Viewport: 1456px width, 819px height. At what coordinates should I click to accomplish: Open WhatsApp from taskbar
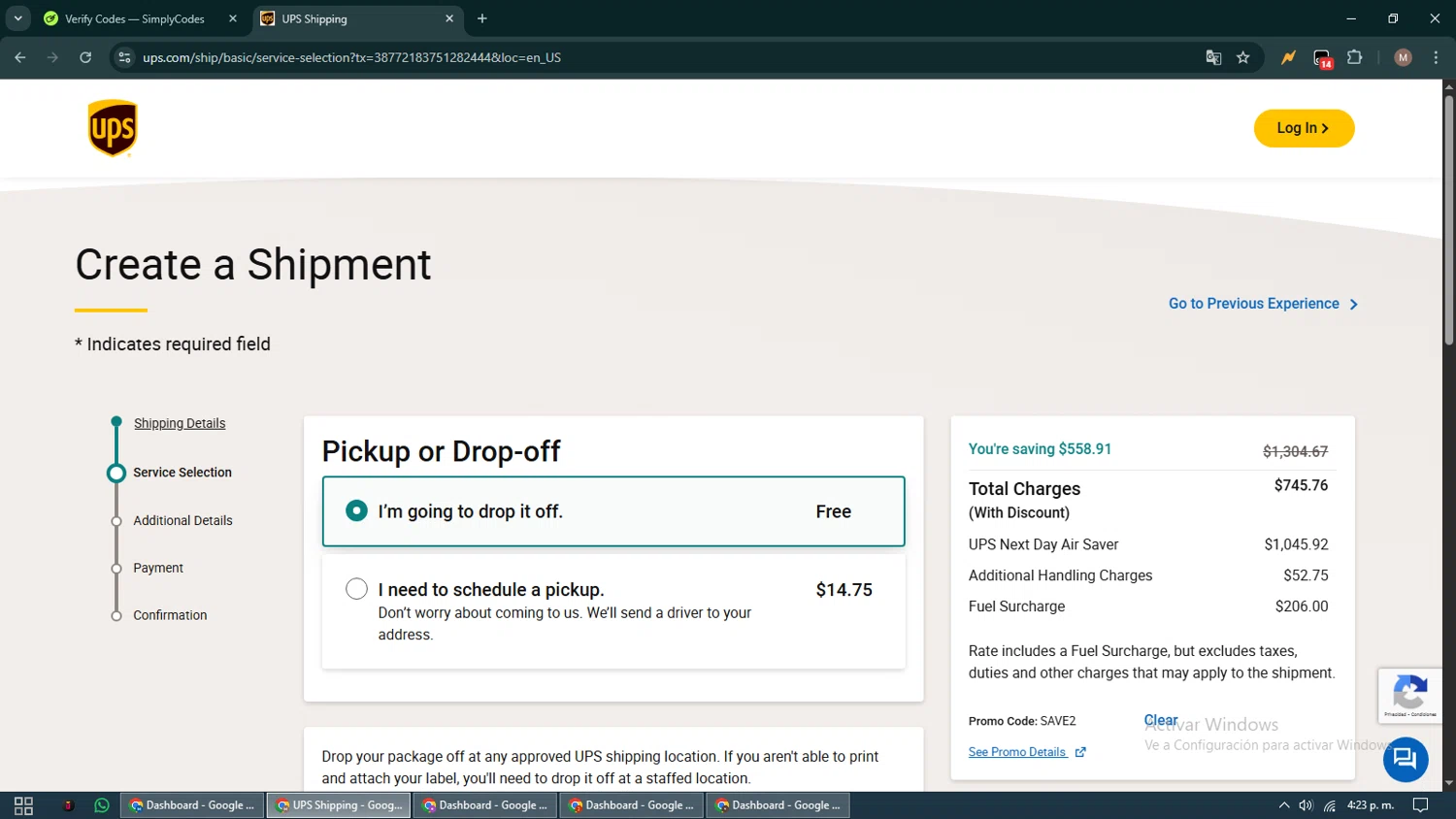click(102, 805)
